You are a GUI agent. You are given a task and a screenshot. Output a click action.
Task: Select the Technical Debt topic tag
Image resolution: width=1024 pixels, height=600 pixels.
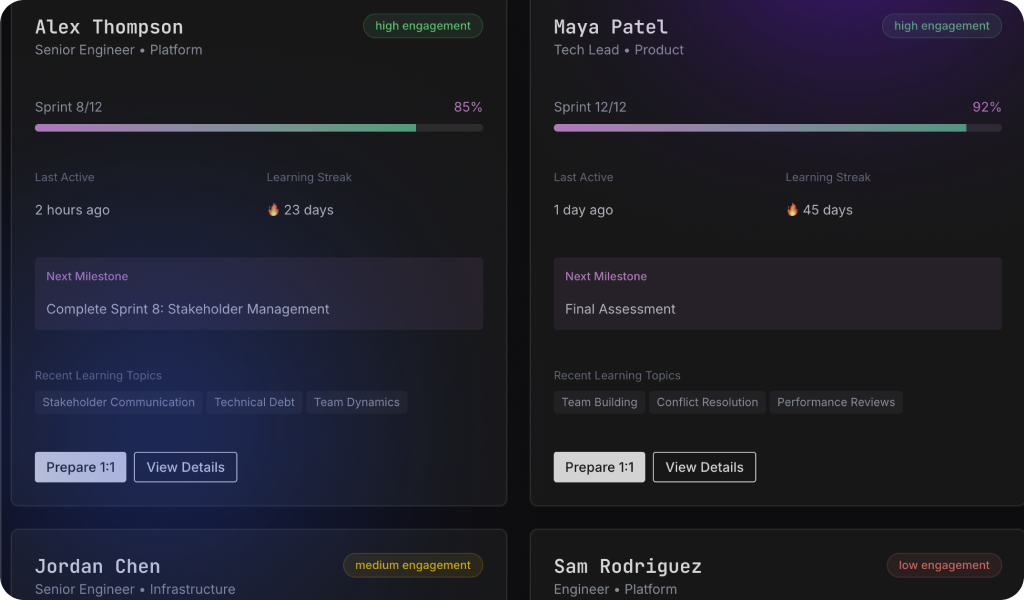(254, 402)
